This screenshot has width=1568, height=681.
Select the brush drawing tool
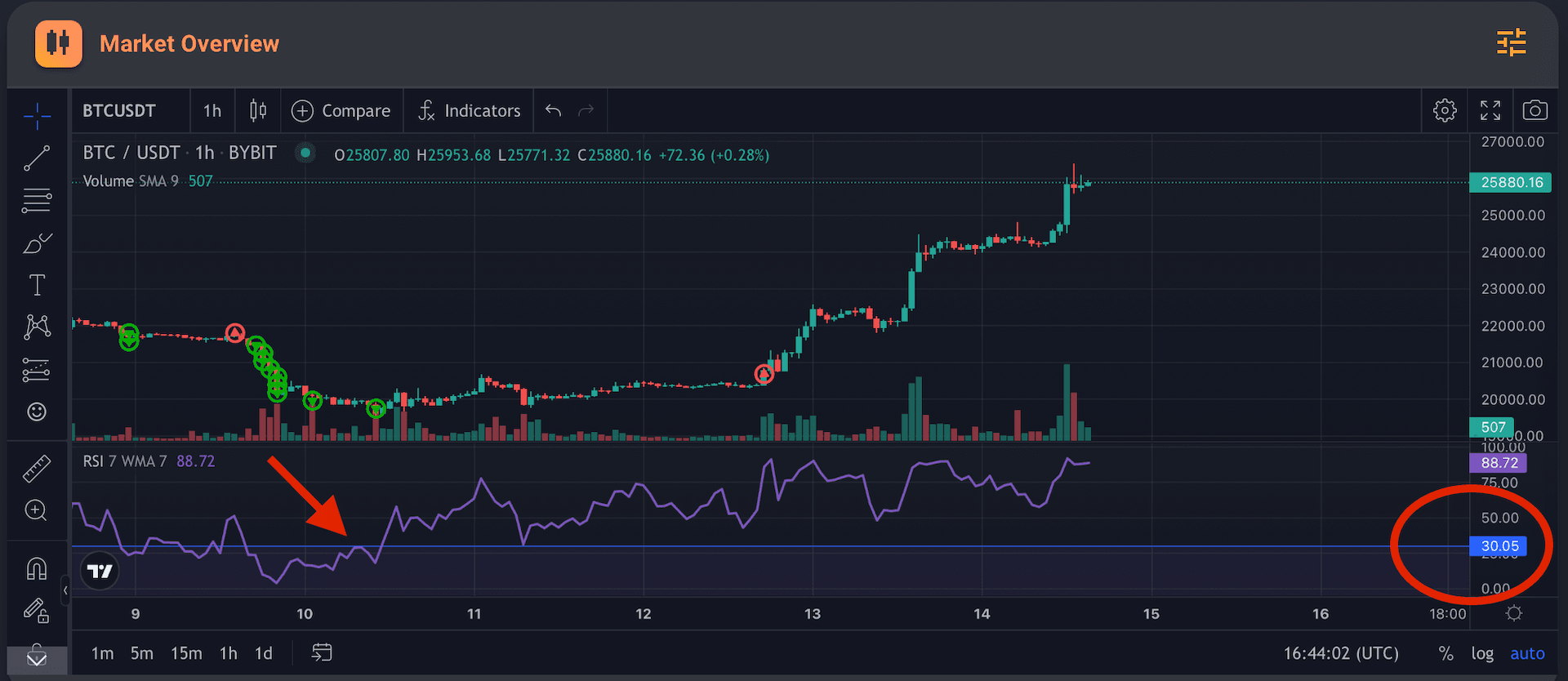click(37, 243)
